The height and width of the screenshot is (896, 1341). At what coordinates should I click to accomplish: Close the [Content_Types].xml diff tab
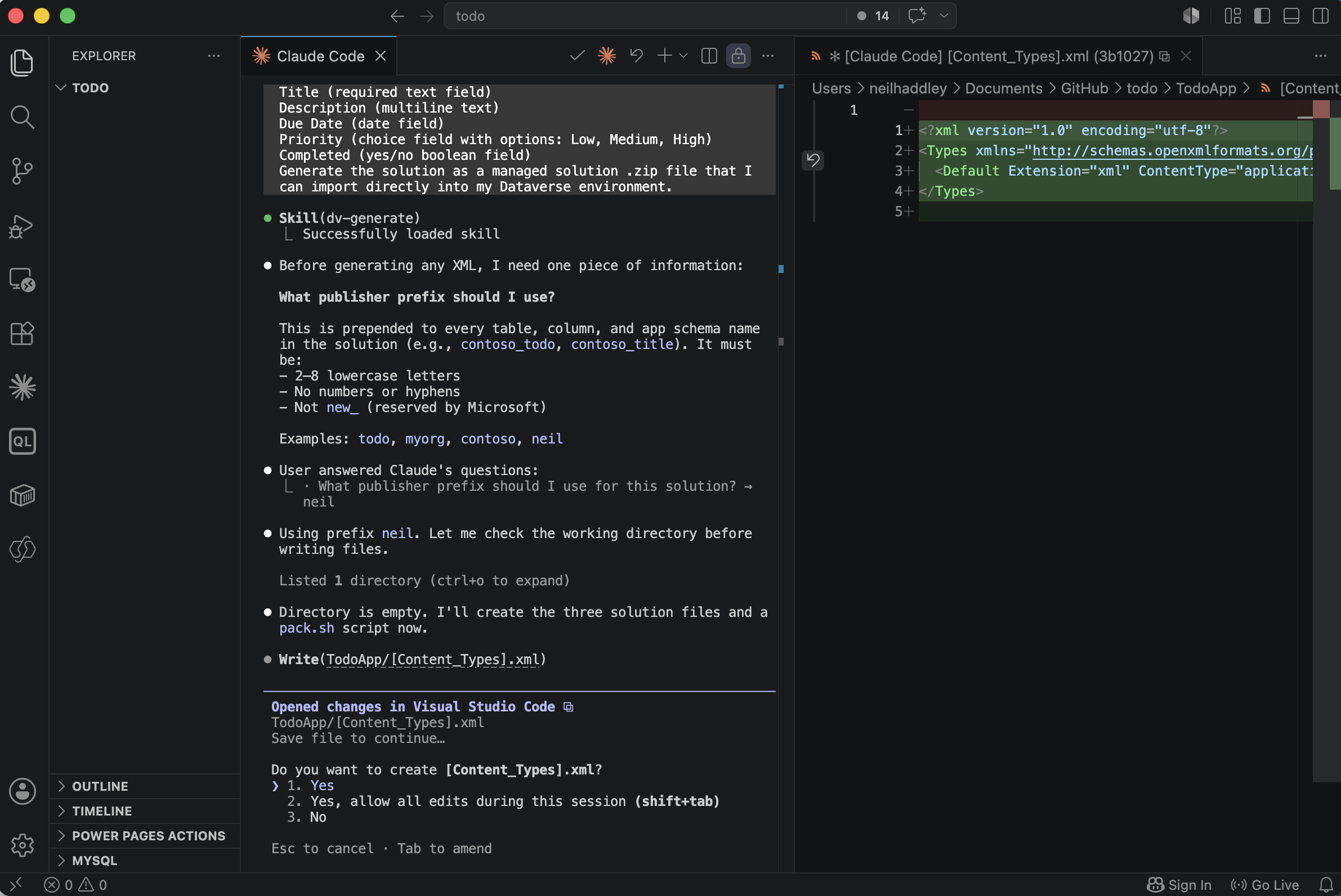[1186, 56]
